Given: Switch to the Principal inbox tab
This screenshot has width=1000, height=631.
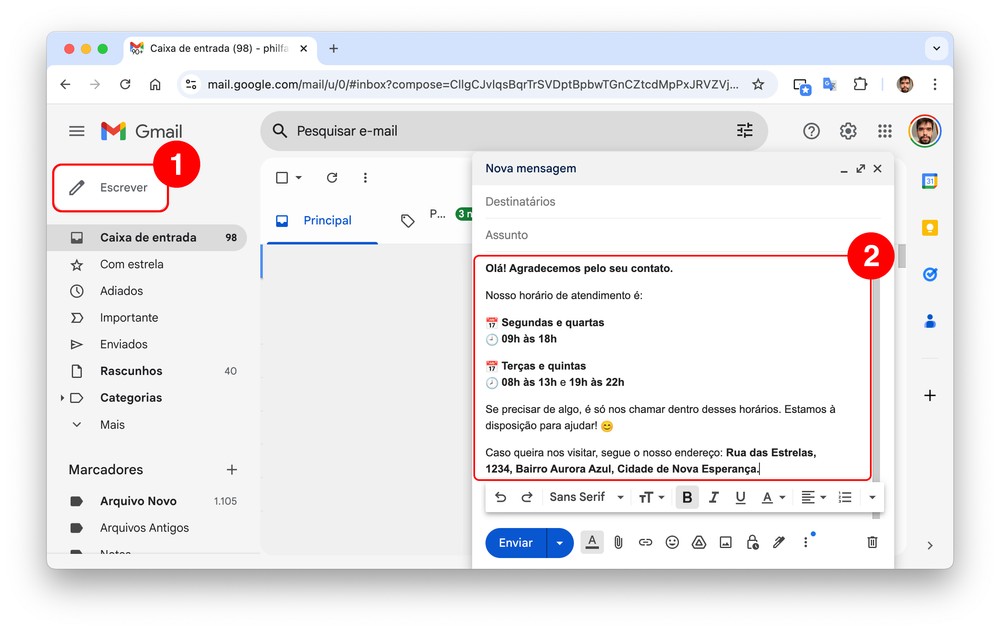Looking at the screenshot, I should [x=327, y=220].
